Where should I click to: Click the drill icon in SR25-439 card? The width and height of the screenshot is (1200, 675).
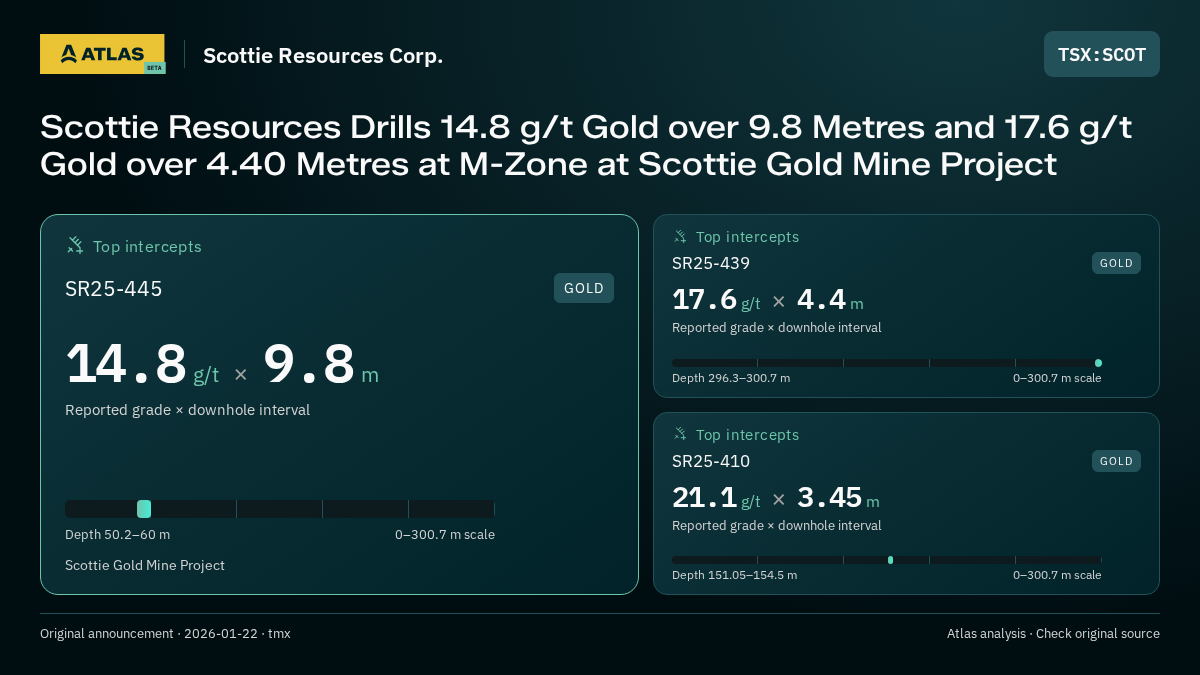680,237
